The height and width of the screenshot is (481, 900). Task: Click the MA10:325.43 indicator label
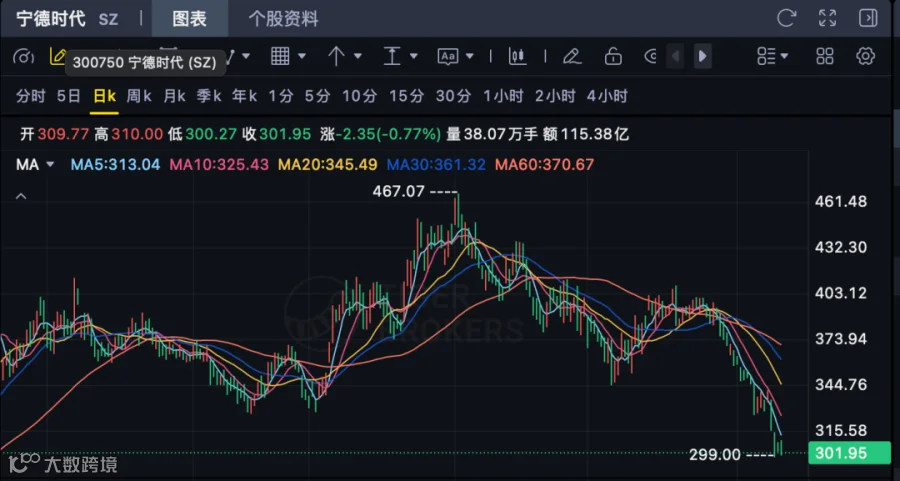(219, 165)
